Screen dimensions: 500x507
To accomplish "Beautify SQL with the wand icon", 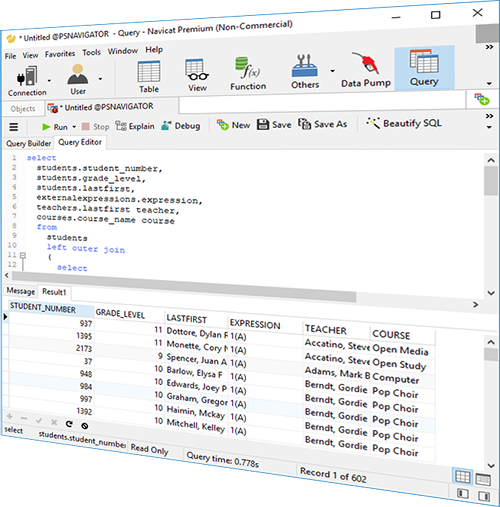I will click(x=404, y=123).
